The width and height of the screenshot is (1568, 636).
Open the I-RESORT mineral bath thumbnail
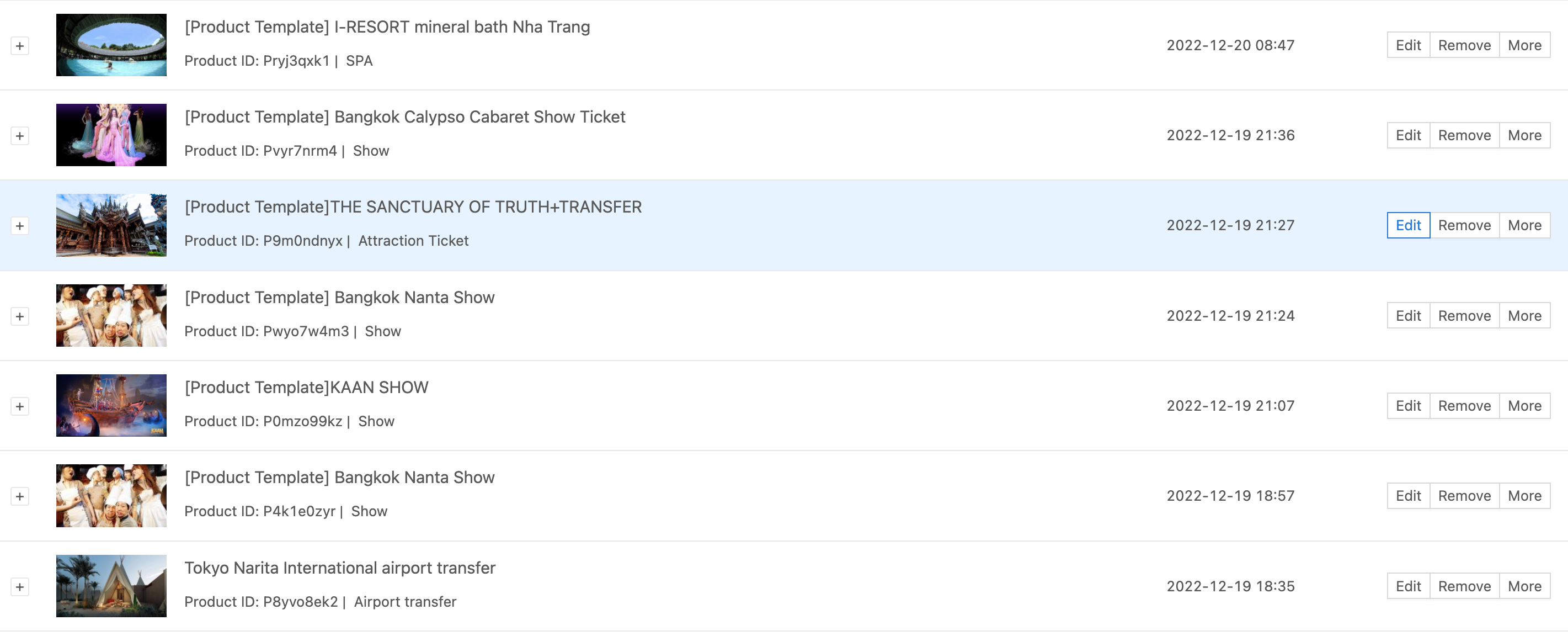click(x=111, y=45)
